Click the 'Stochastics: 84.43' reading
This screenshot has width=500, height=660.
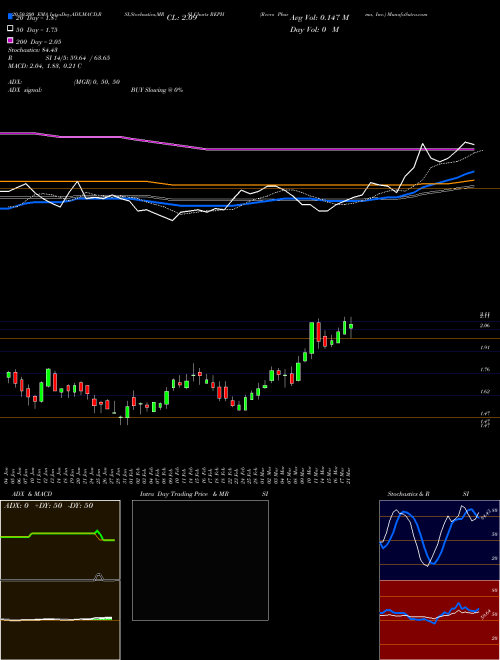pyautogui.click(x=32, y=50)
